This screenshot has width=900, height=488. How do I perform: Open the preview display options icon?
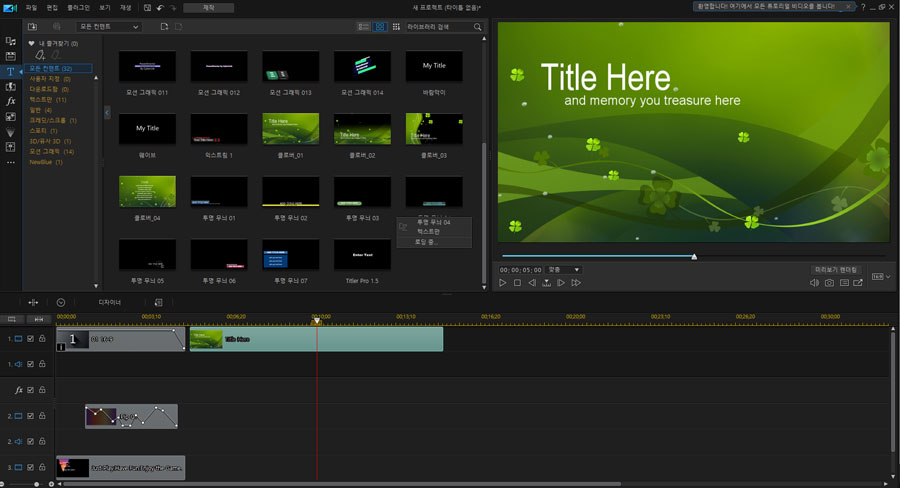844,282
